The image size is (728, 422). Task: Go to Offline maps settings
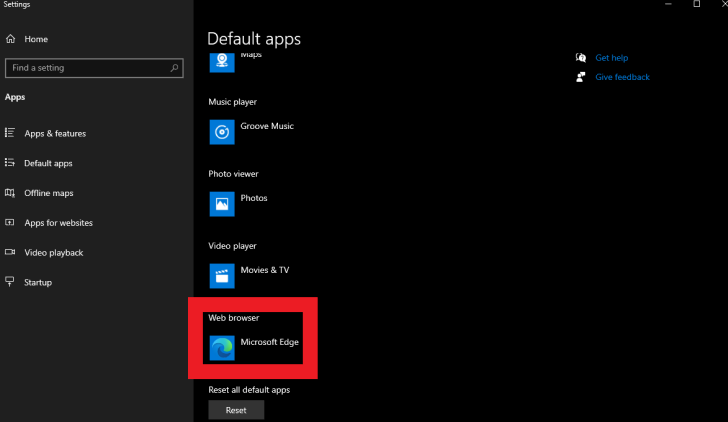[49, 193]
